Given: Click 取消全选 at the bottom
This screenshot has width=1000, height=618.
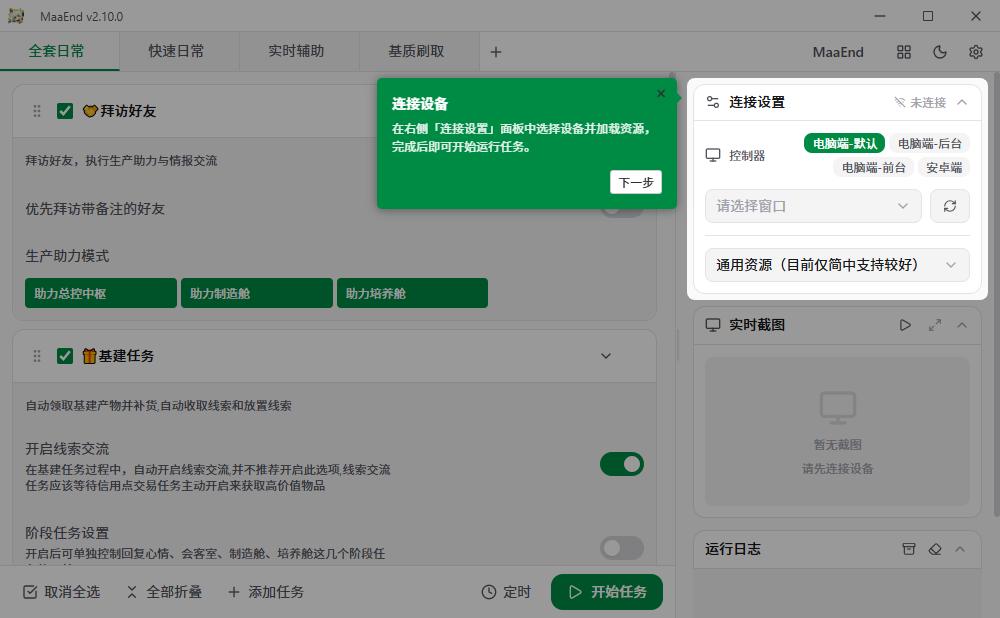Looking at the screenshot, I should [61, 592].
